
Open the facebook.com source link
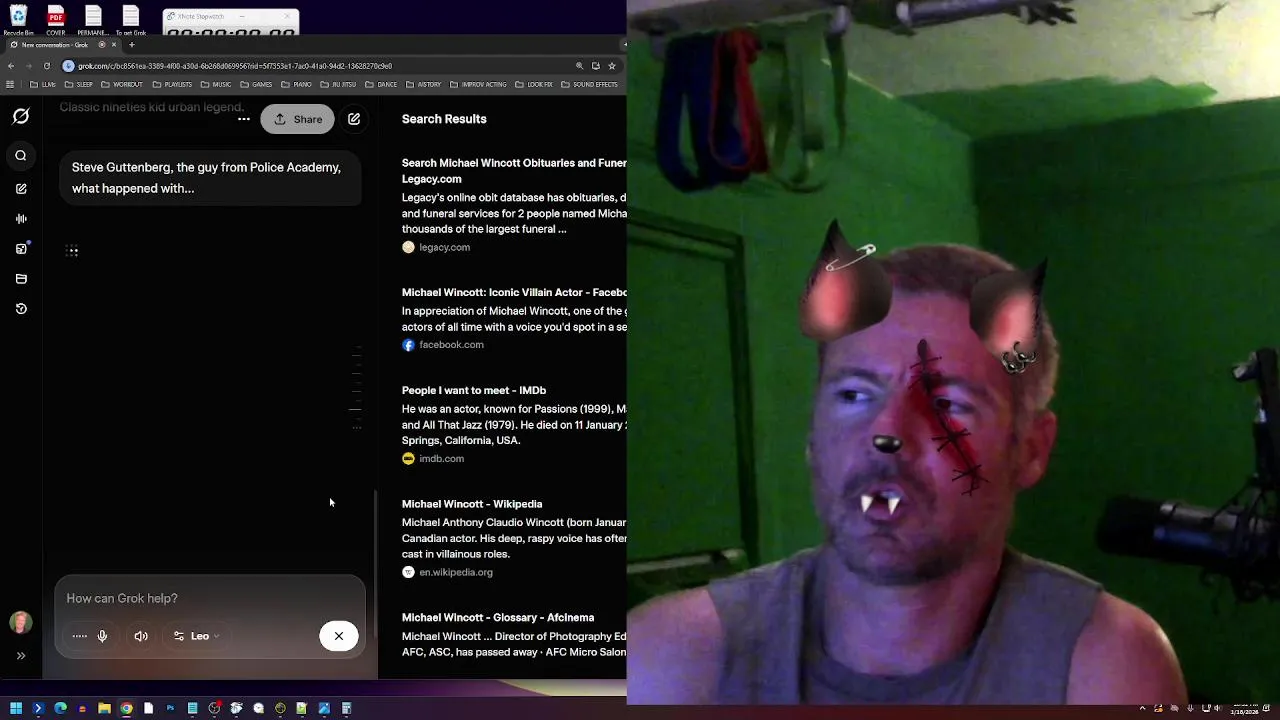click(x=443, y=345)
